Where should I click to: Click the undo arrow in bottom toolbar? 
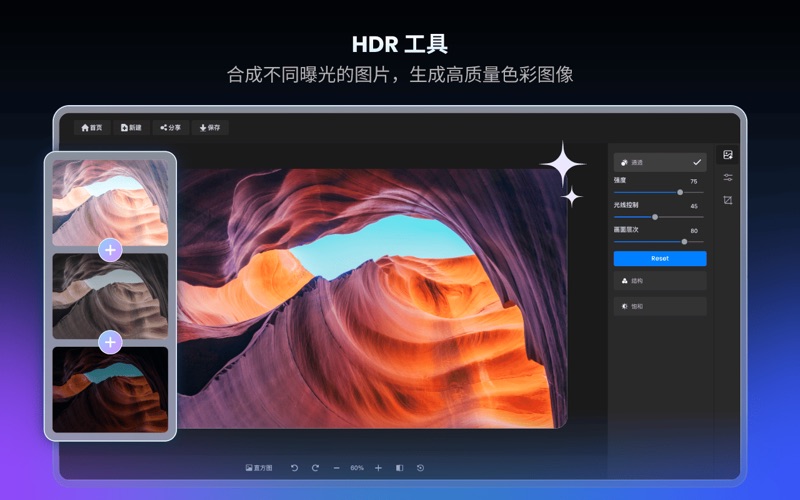(x=294, y=468)
